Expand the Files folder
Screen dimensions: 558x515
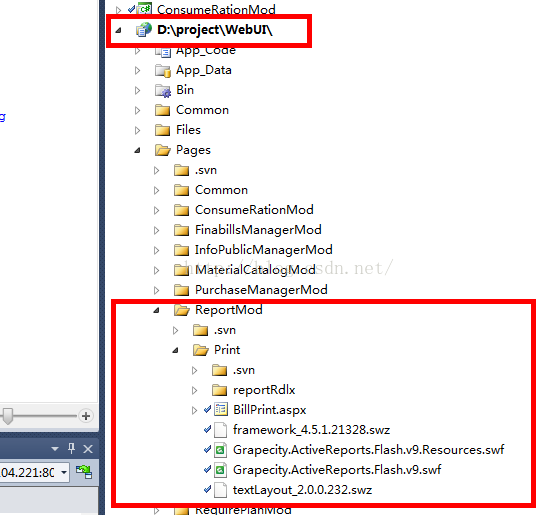tap(138, 130)
